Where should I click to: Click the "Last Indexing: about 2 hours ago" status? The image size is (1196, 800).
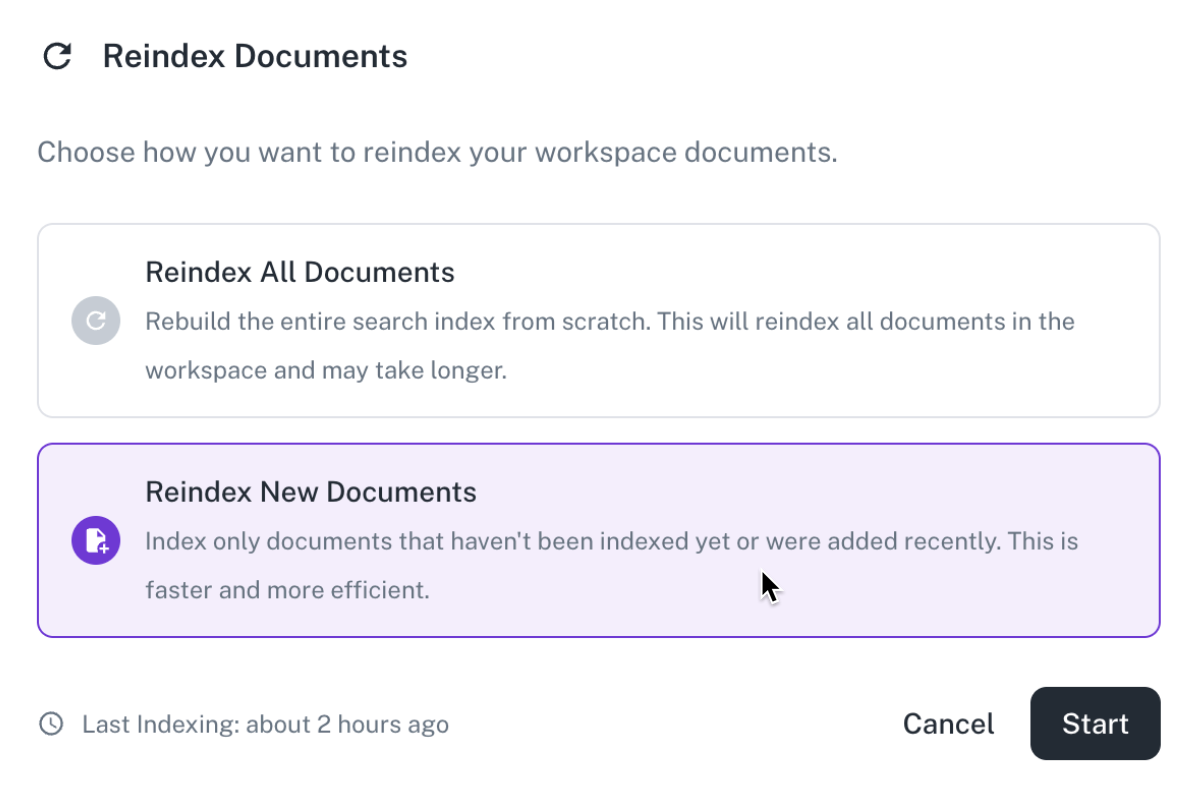coord(265,724)
